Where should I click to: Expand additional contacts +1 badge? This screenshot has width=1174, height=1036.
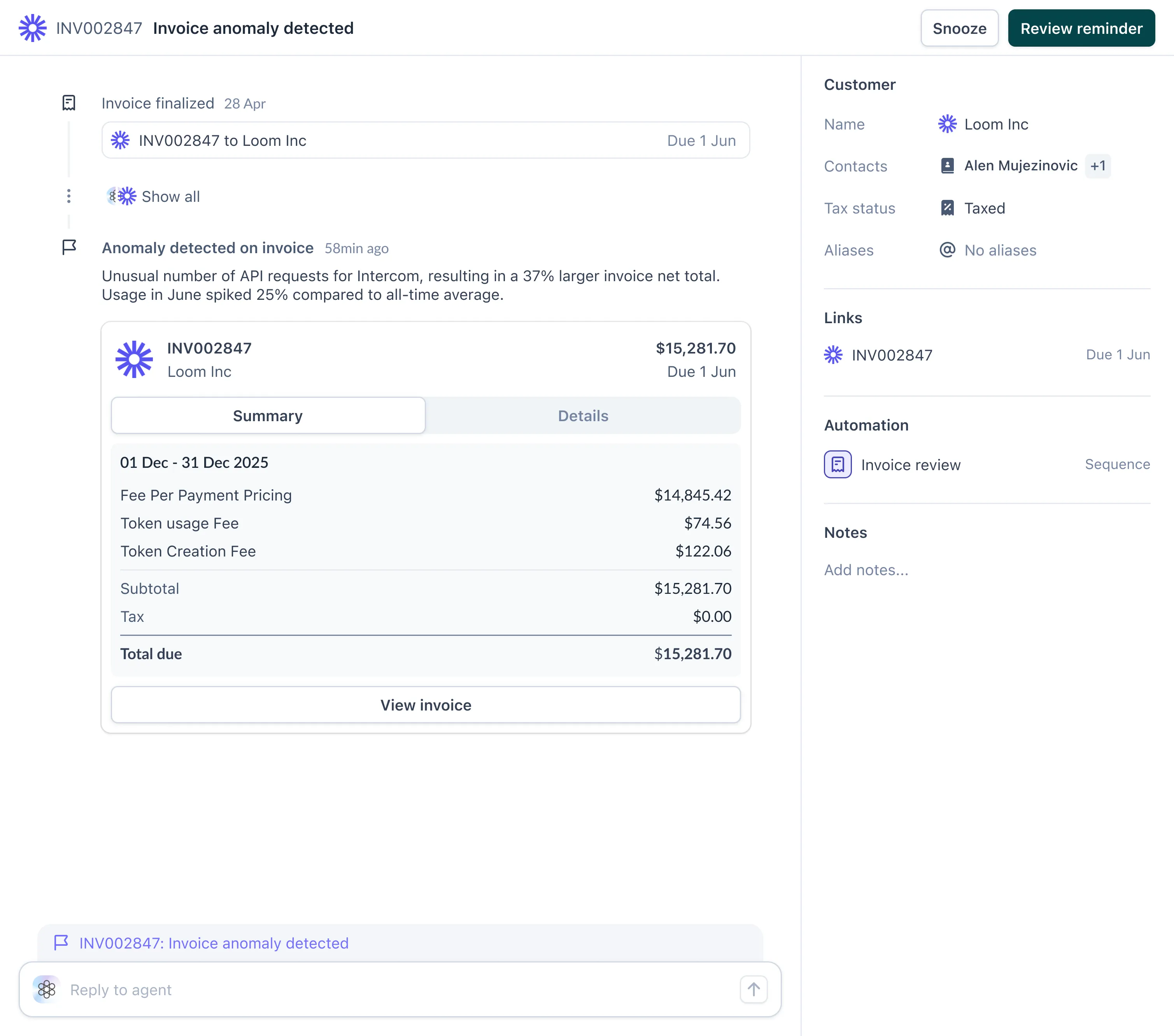1098,166
